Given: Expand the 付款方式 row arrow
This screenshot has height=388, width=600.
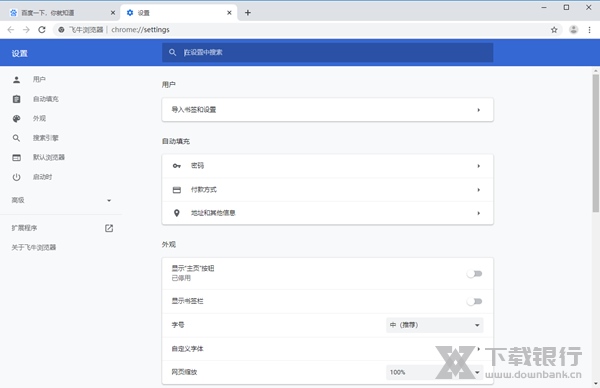Looking at the screenshot, I should click(x=478, y=190).
